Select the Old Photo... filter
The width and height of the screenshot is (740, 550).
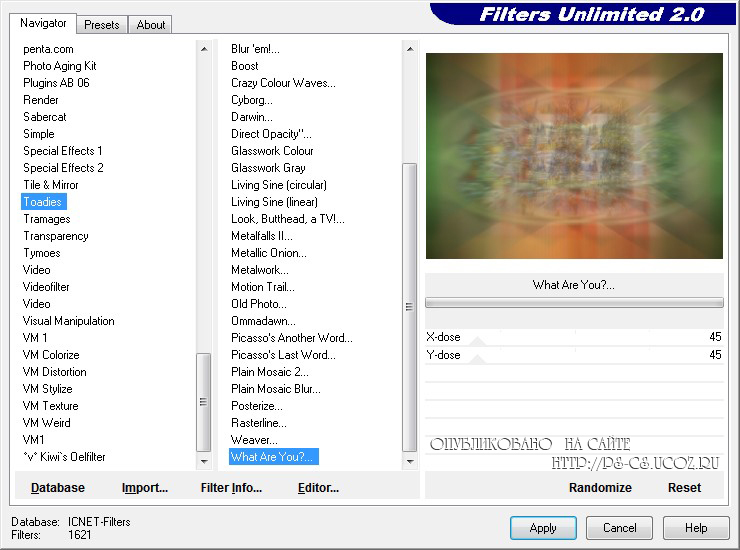[x=259, y=304]
